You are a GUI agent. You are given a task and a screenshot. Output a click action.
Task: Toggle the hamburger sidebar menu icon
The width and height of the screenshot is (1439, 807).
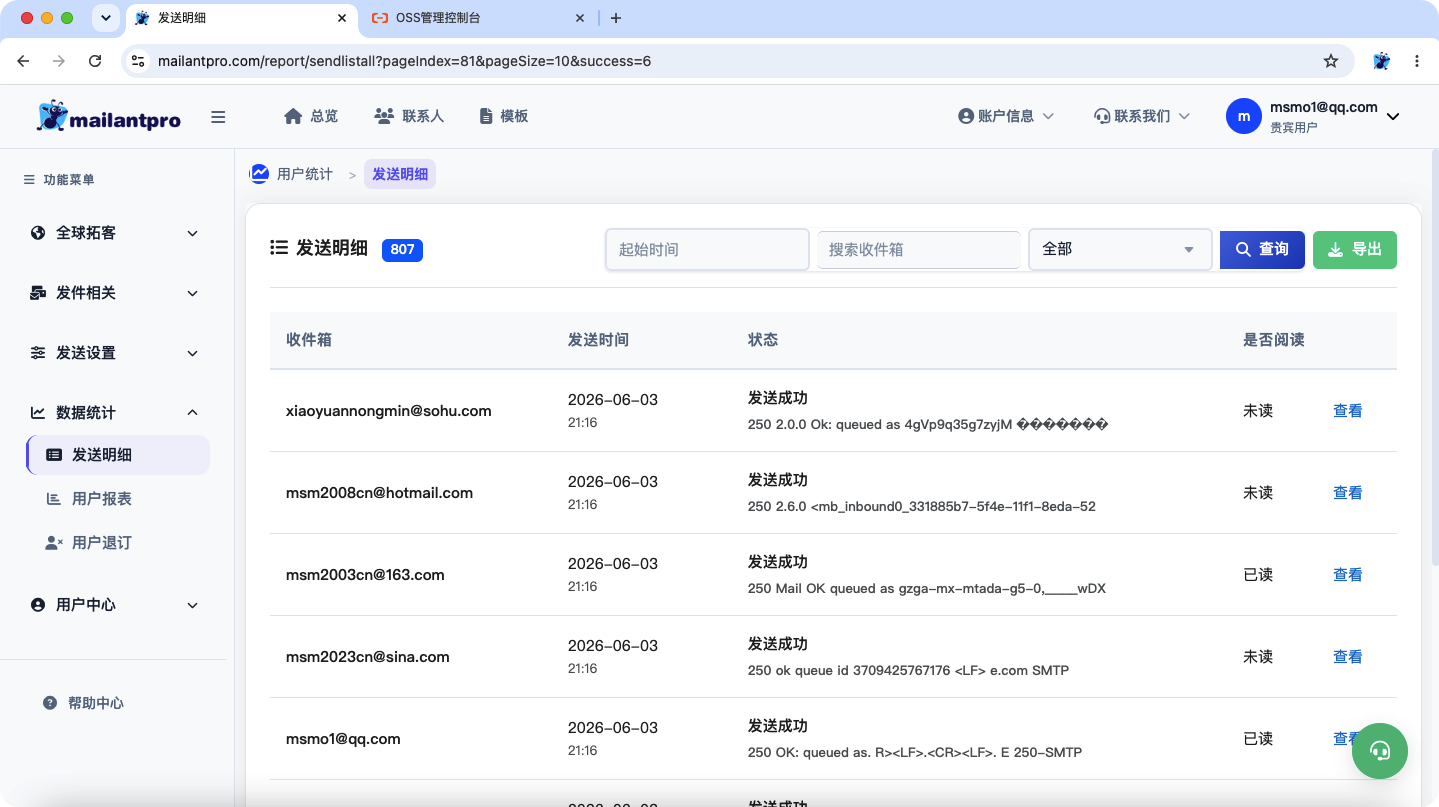[218, 117]
